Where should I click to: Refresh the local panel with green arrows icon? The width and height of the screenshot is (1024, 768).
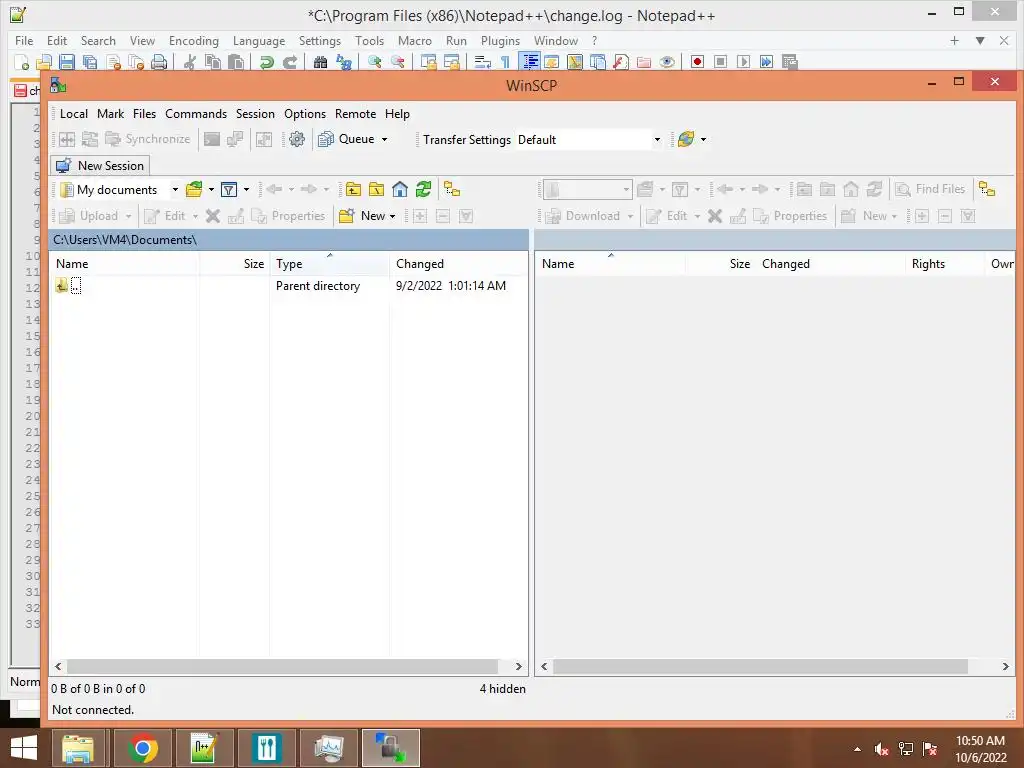tap(423, 190)
